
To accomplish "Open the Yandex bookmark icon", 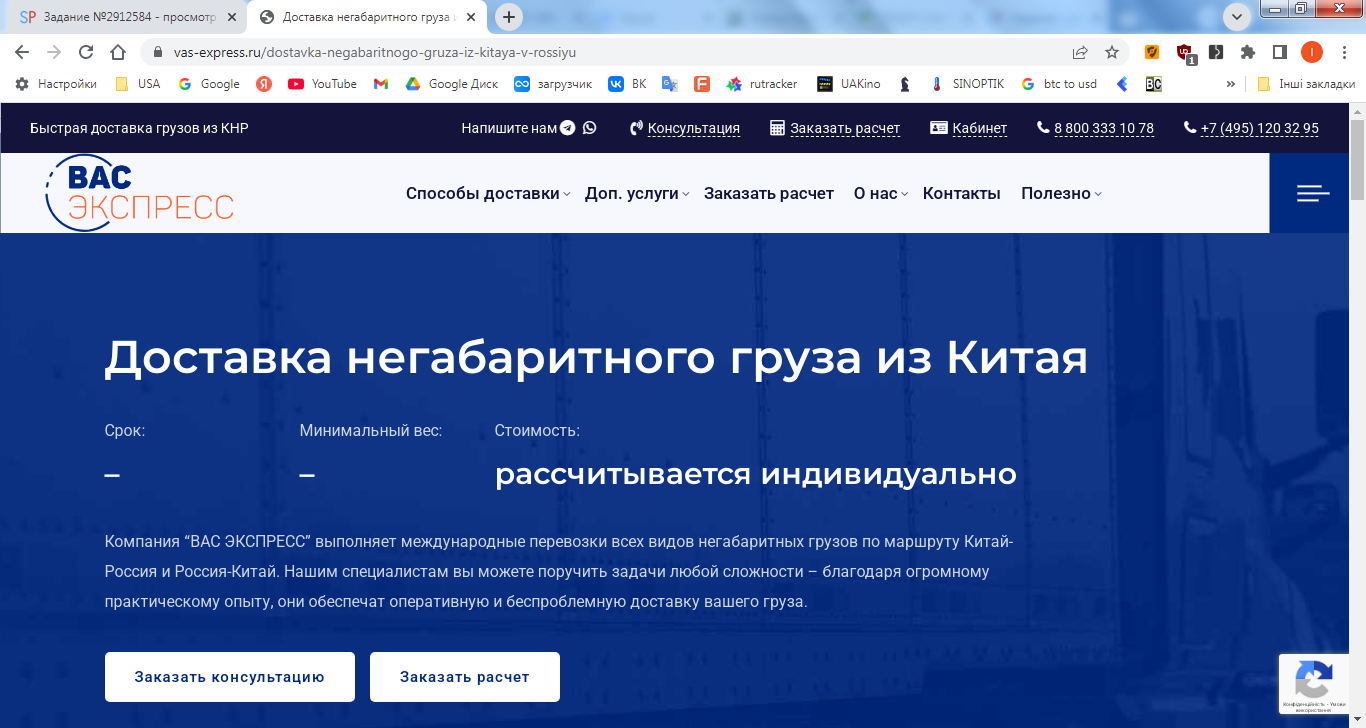I will [x=264, y=84].
